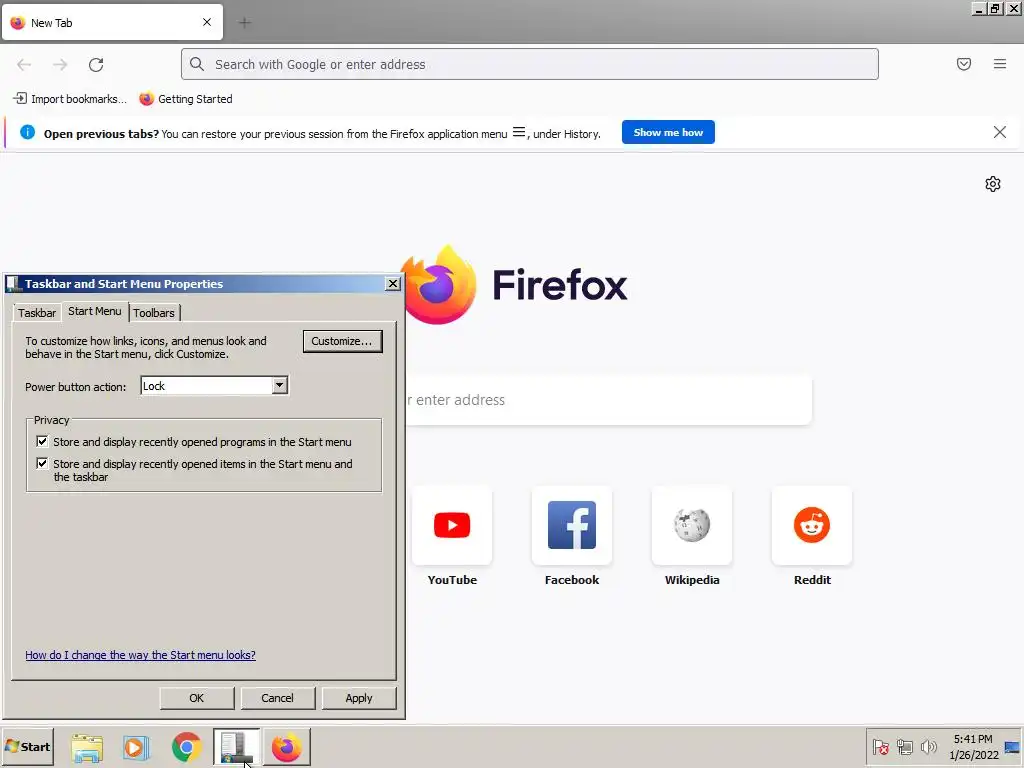The image size is (1024, 768).
Task: Click the Firefox taskbar icon
Action: click(287, 747)
